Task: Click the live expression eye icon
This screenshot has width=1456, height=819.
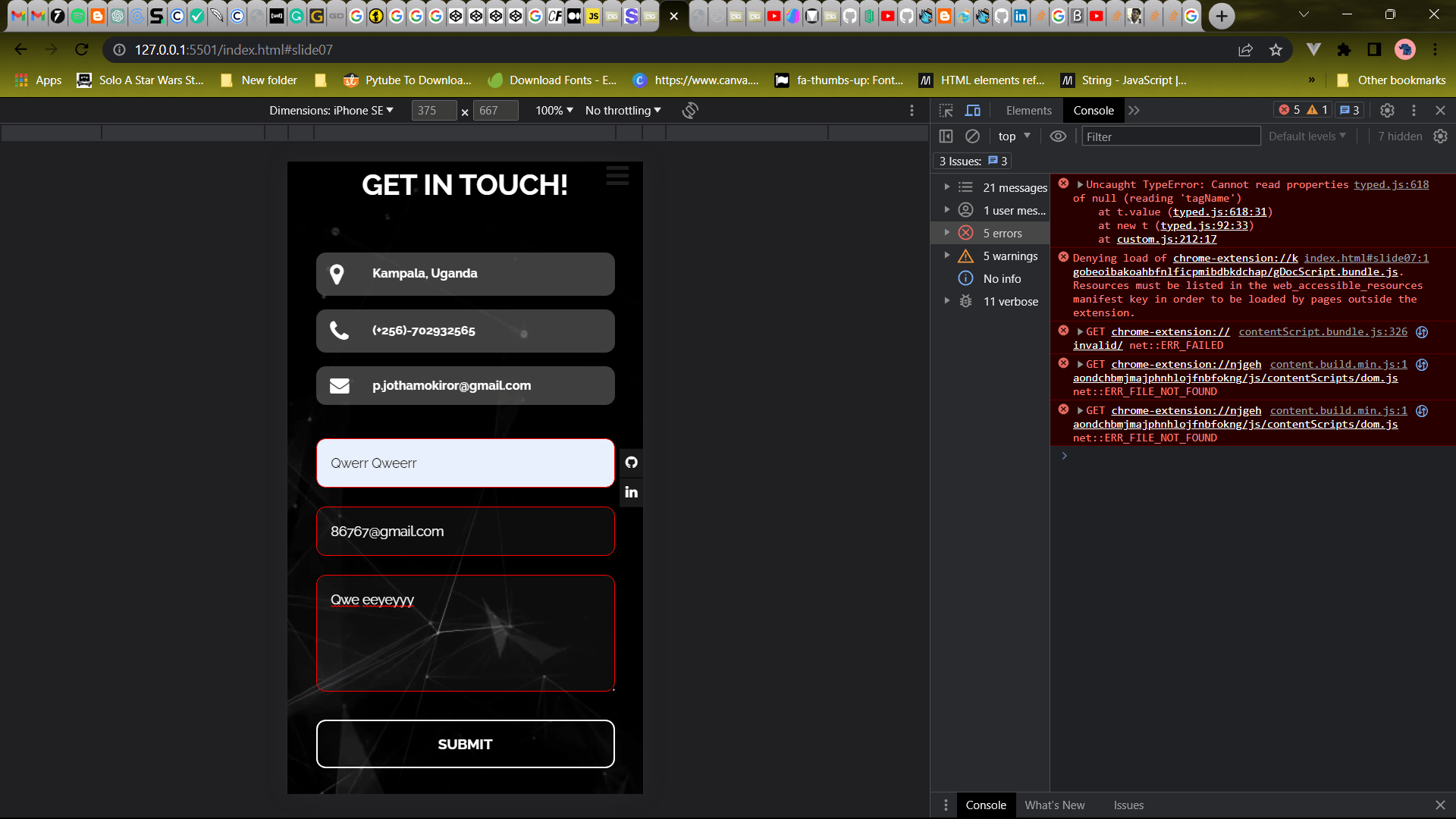Action: point(1058,136)
